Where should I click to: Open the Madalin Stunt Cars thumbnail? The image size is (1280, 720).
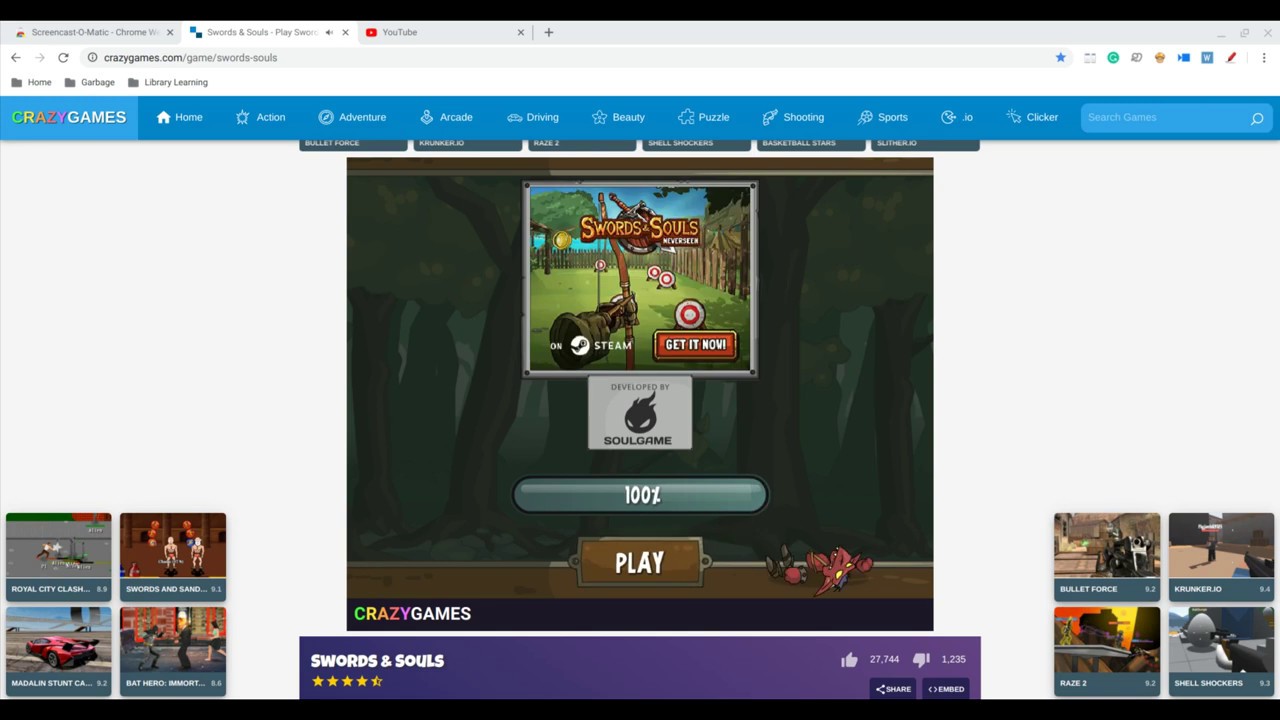59,650
